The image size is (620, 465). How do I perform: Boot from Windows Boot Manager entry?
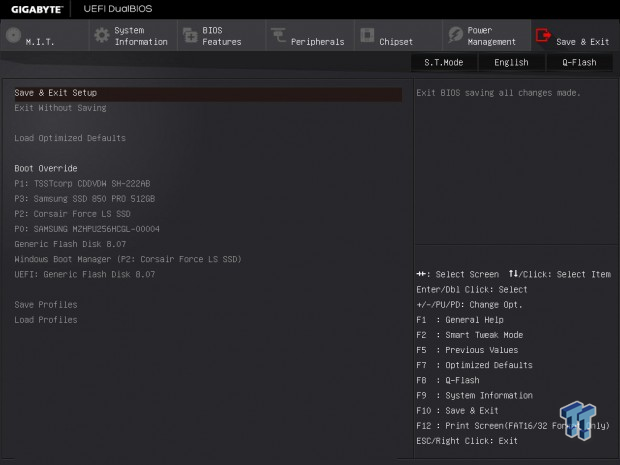point(128,259)
